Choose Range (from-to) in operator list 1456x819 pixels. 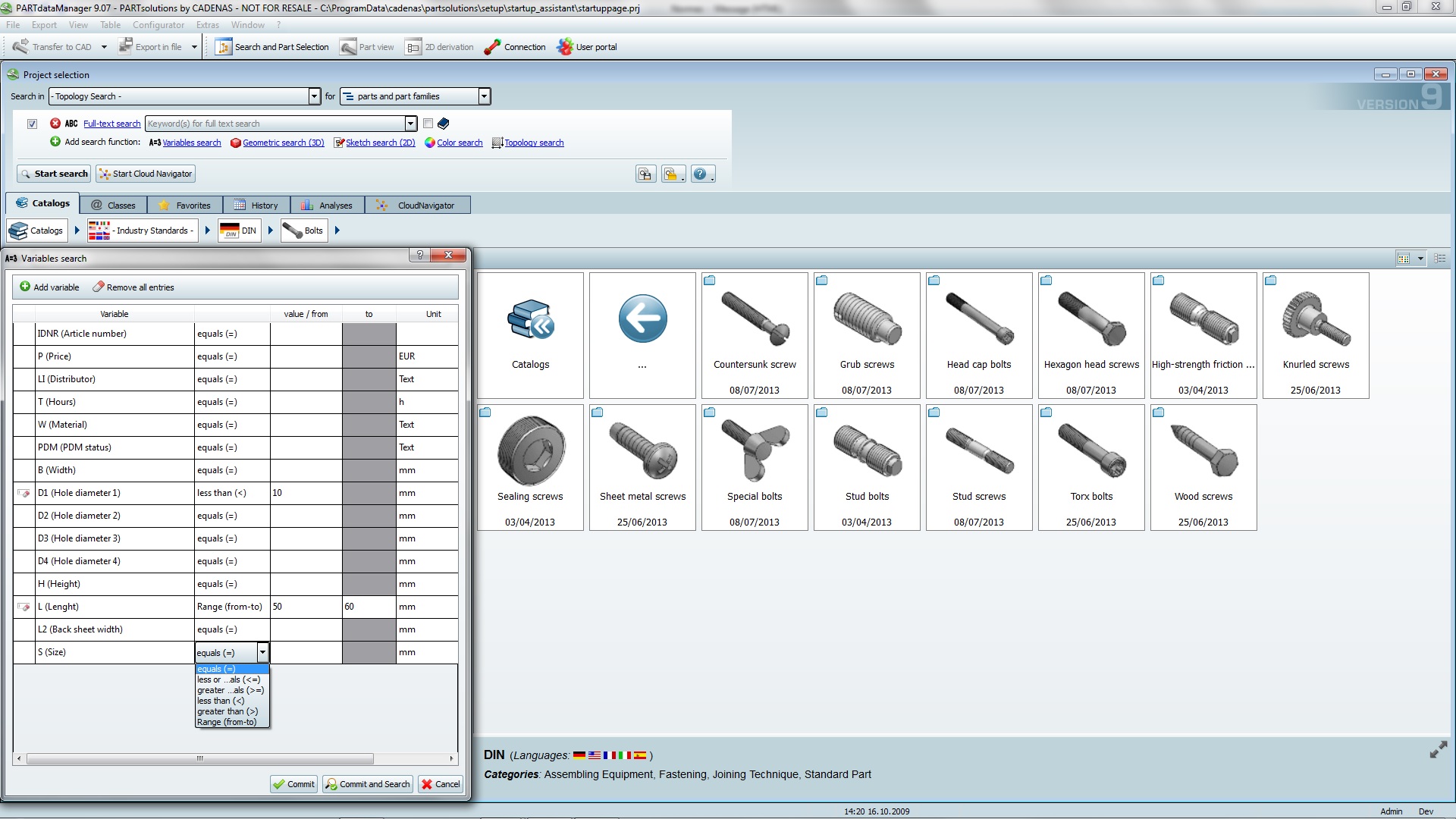click(227, 722)
